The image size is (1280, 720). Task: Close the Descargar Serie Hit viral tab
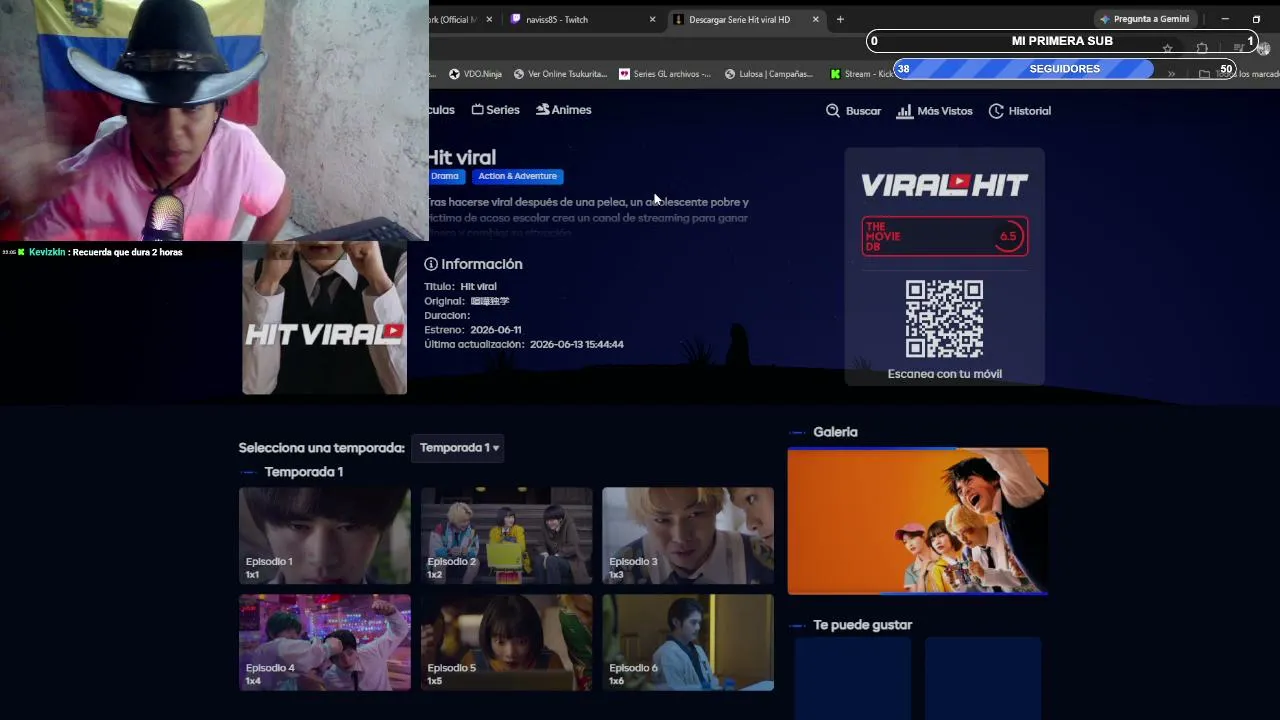click(816, 19)
